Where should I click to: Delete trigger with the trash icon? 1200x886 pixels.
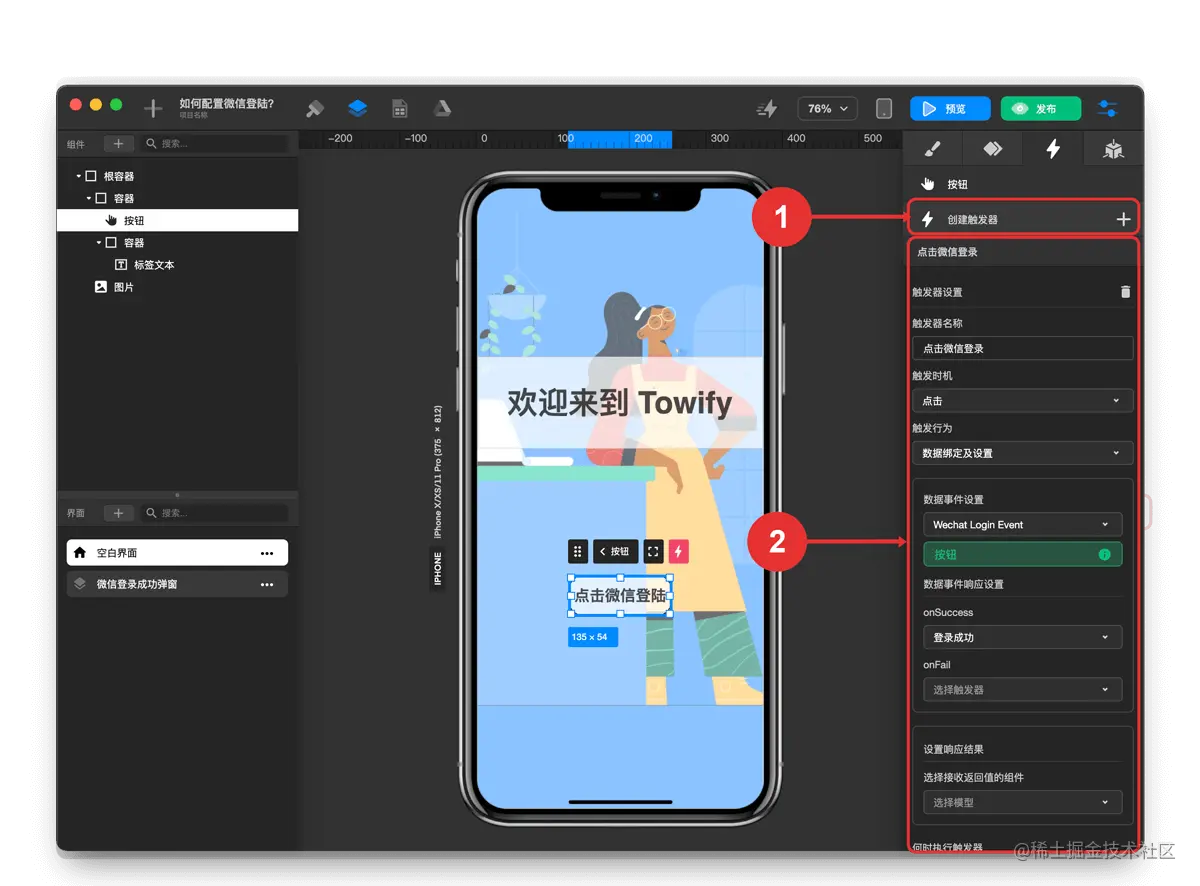coord(1125,292)
